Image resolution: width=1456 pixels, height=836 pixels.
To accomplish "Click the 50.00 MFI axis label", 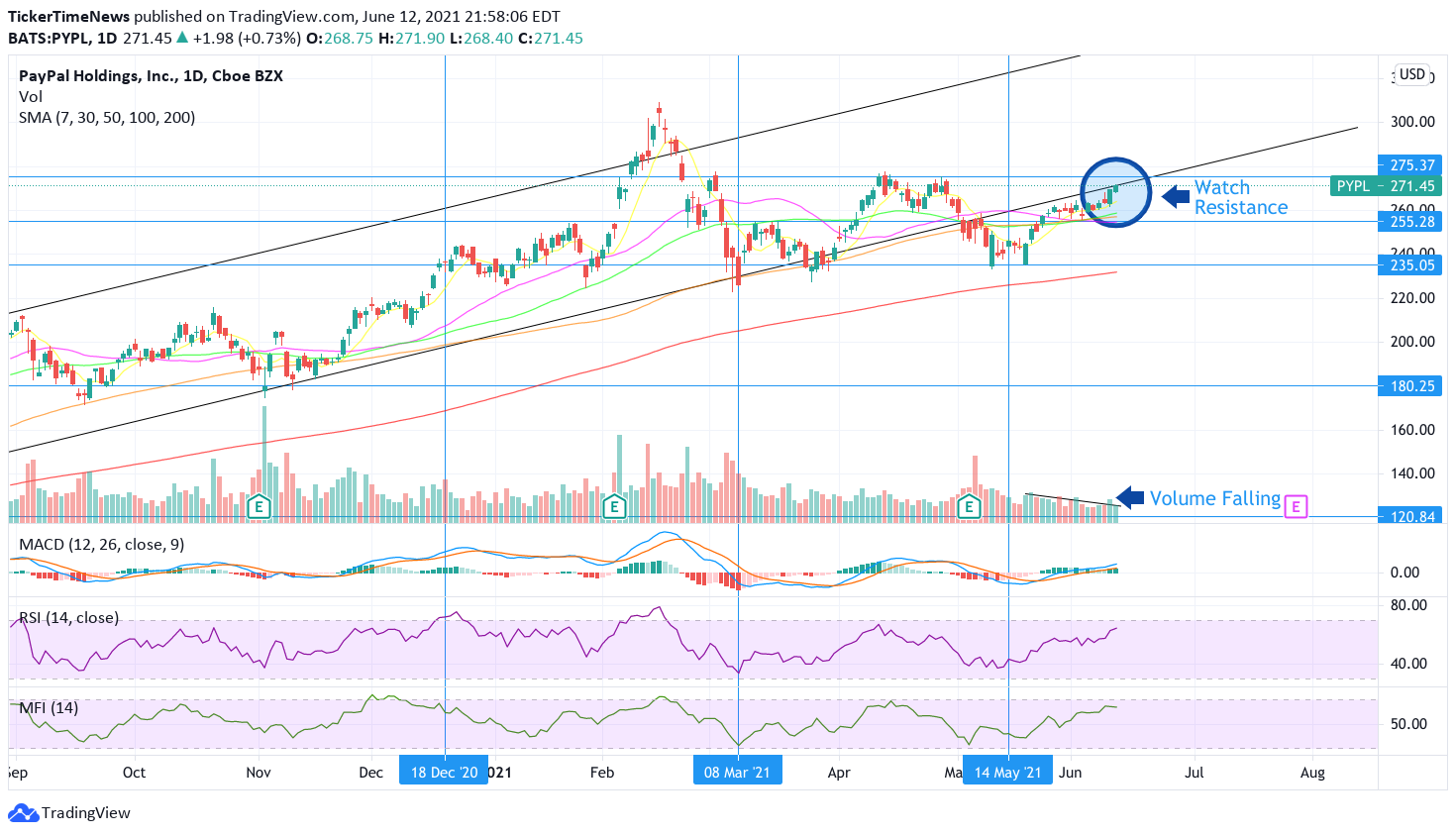I will (1408, 724).
